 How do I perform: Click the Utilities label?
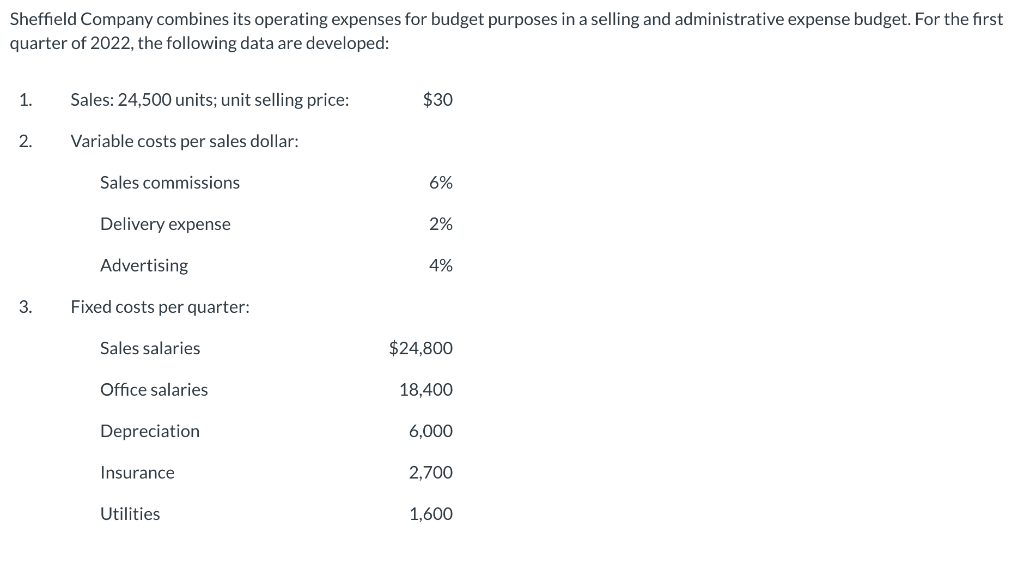130,514
